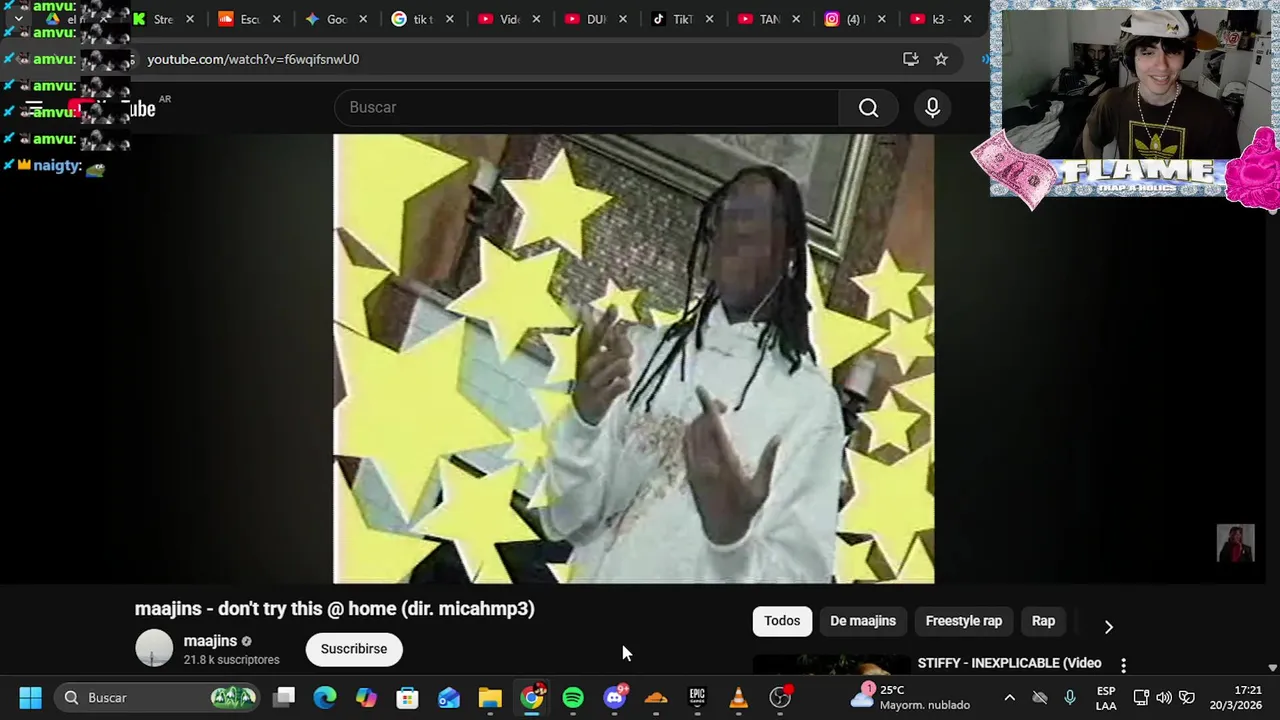The width and height of the screenshot is (1280, 720).
Task: Open the maajins channel avatar
Action: [x=154, y=648]
